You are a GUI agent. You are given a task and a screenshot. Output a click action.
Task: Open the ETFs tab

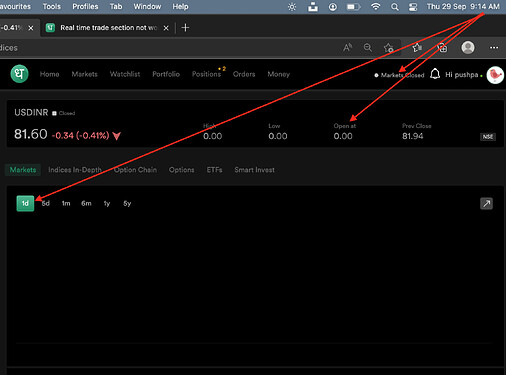[x=214, y=170]
